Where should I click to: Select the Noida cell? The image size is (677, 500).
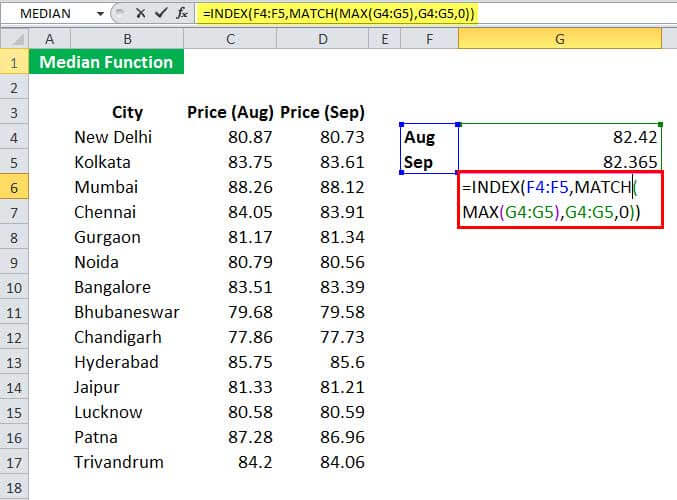tap(127, 263)
